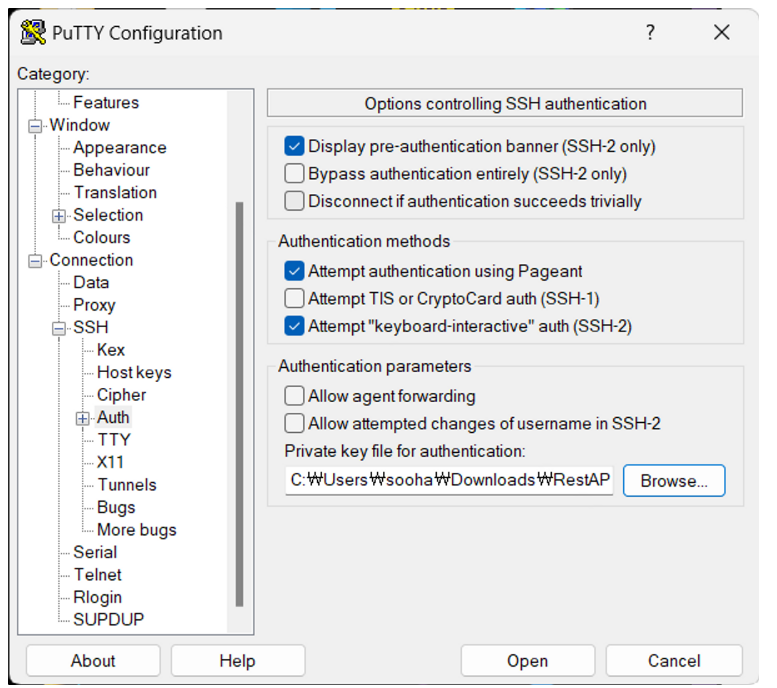This screenshot has height=688, width=777.
Task: Enable Allow attempted changes of username
Action: [x=294, y=424]
